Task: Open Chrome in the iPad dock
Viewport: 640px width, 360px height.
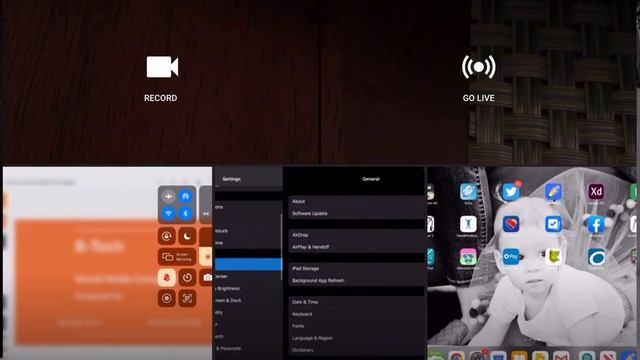Action: [457, 356]
